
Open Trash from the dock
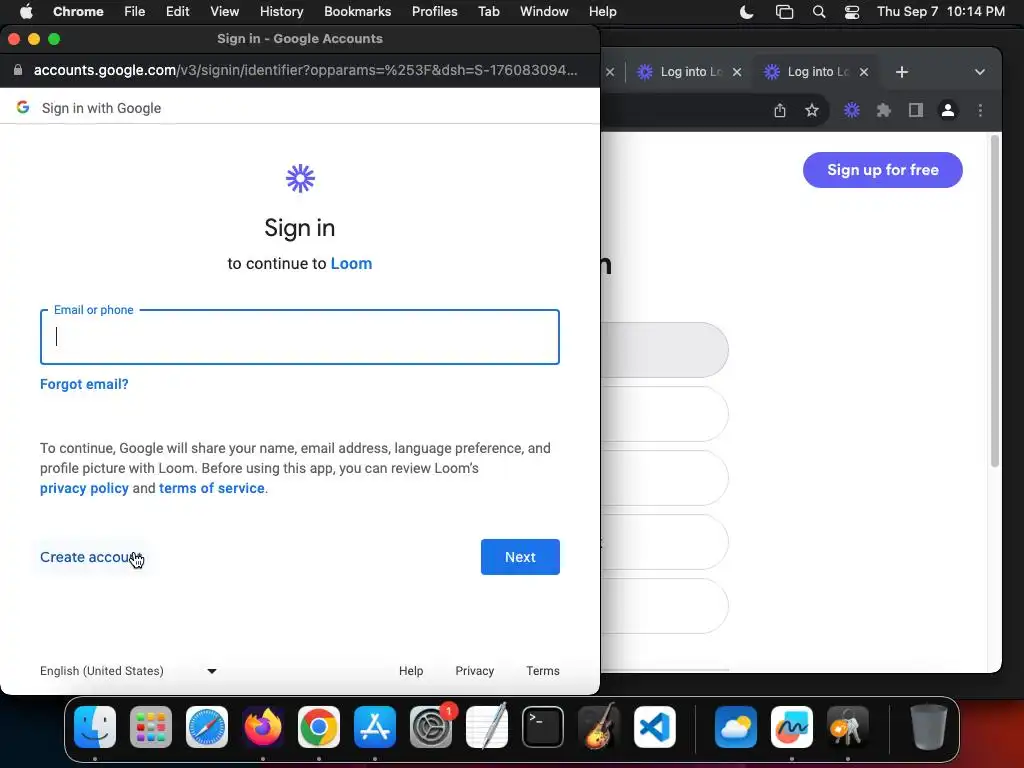coord(929,727)
